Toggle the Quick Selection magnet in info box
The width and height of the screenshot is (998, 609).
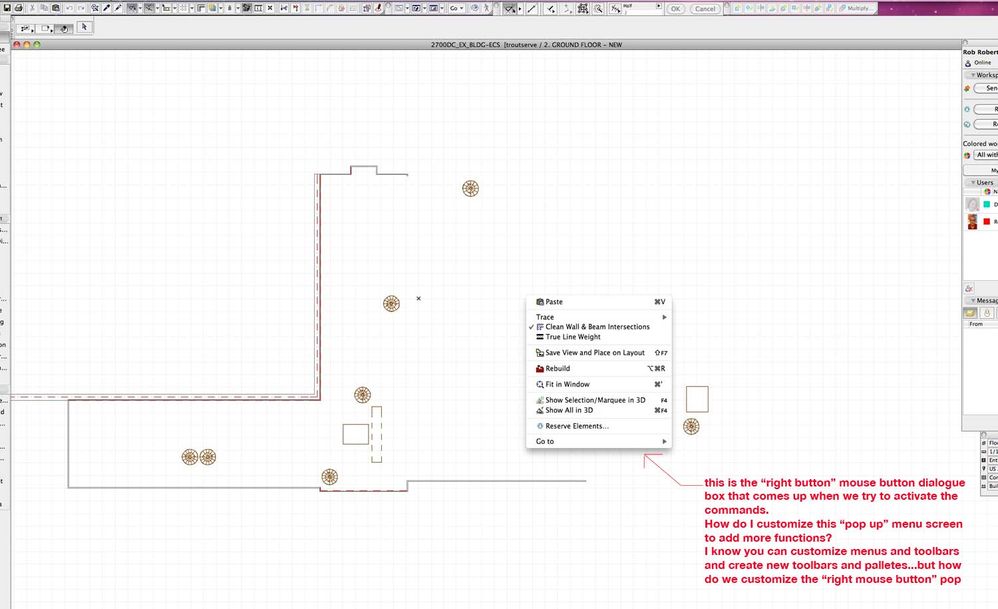64,29
